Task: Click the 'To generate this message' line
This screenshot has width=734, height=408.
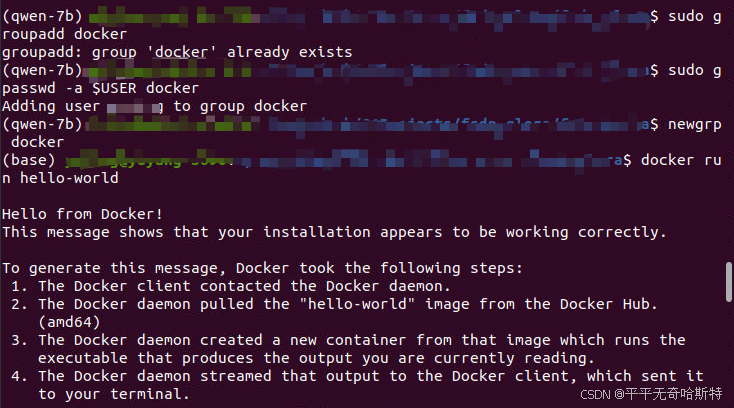Action: 262,268
